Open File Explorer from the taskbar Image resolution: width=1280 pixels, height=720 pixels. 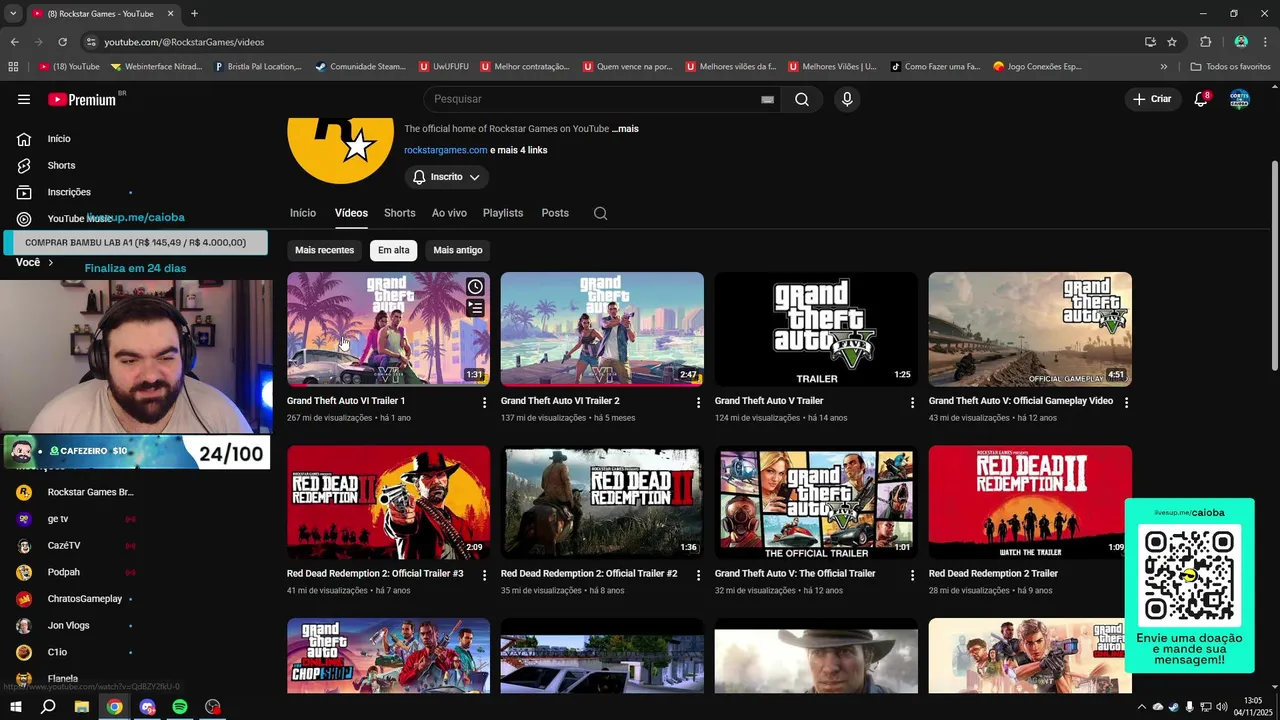coord(82,707)
